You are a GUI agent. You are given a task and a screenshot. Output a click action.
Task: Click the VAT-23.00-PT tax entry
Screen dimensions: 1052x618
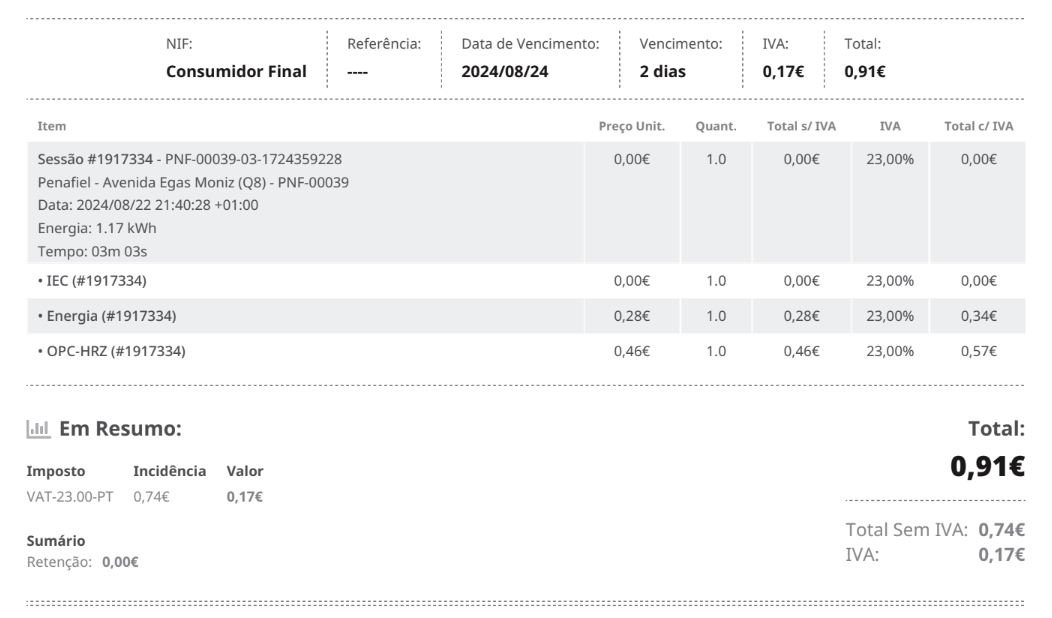tap(69, 496)
